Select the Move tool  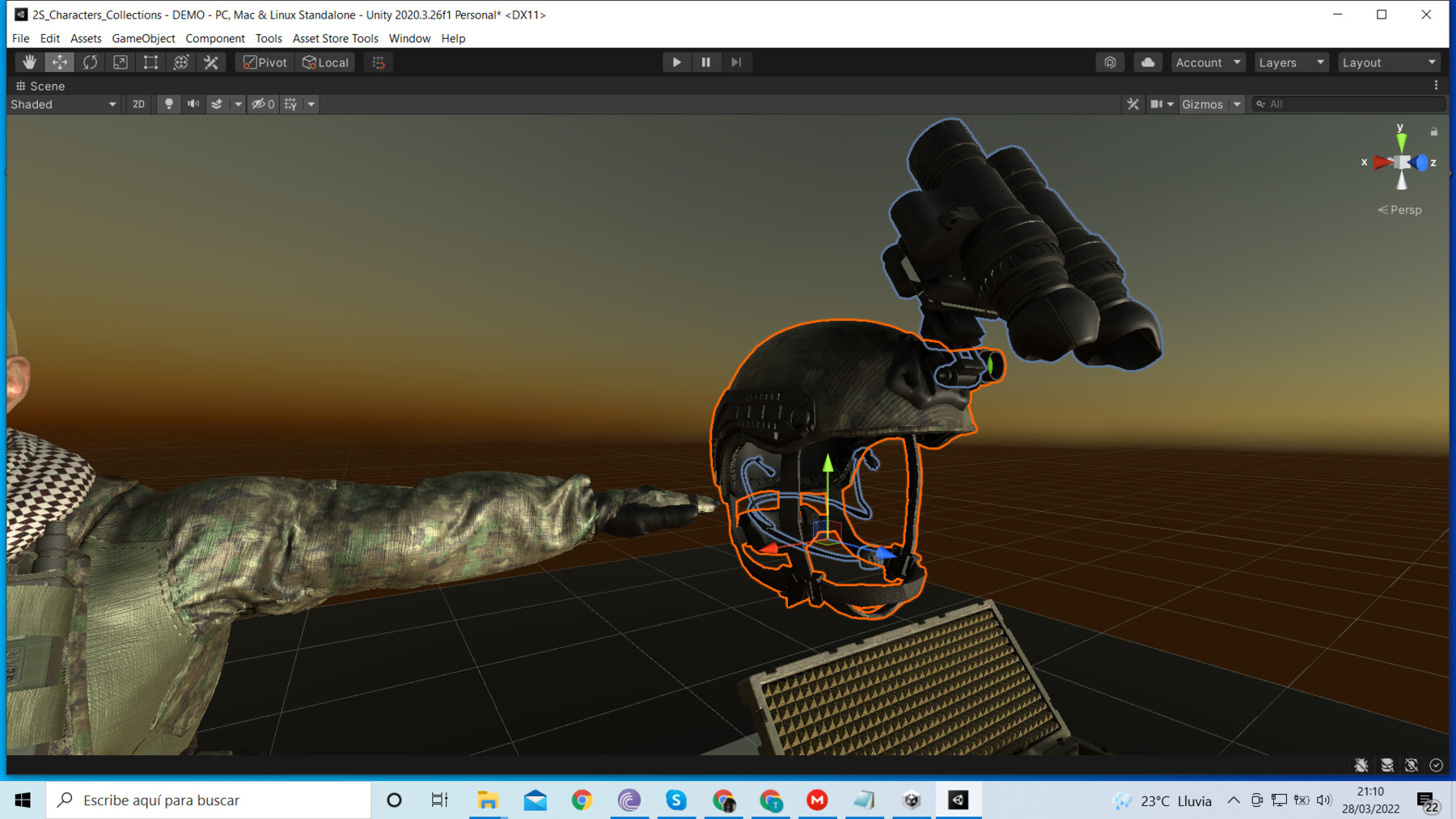[x=60, y=62]
